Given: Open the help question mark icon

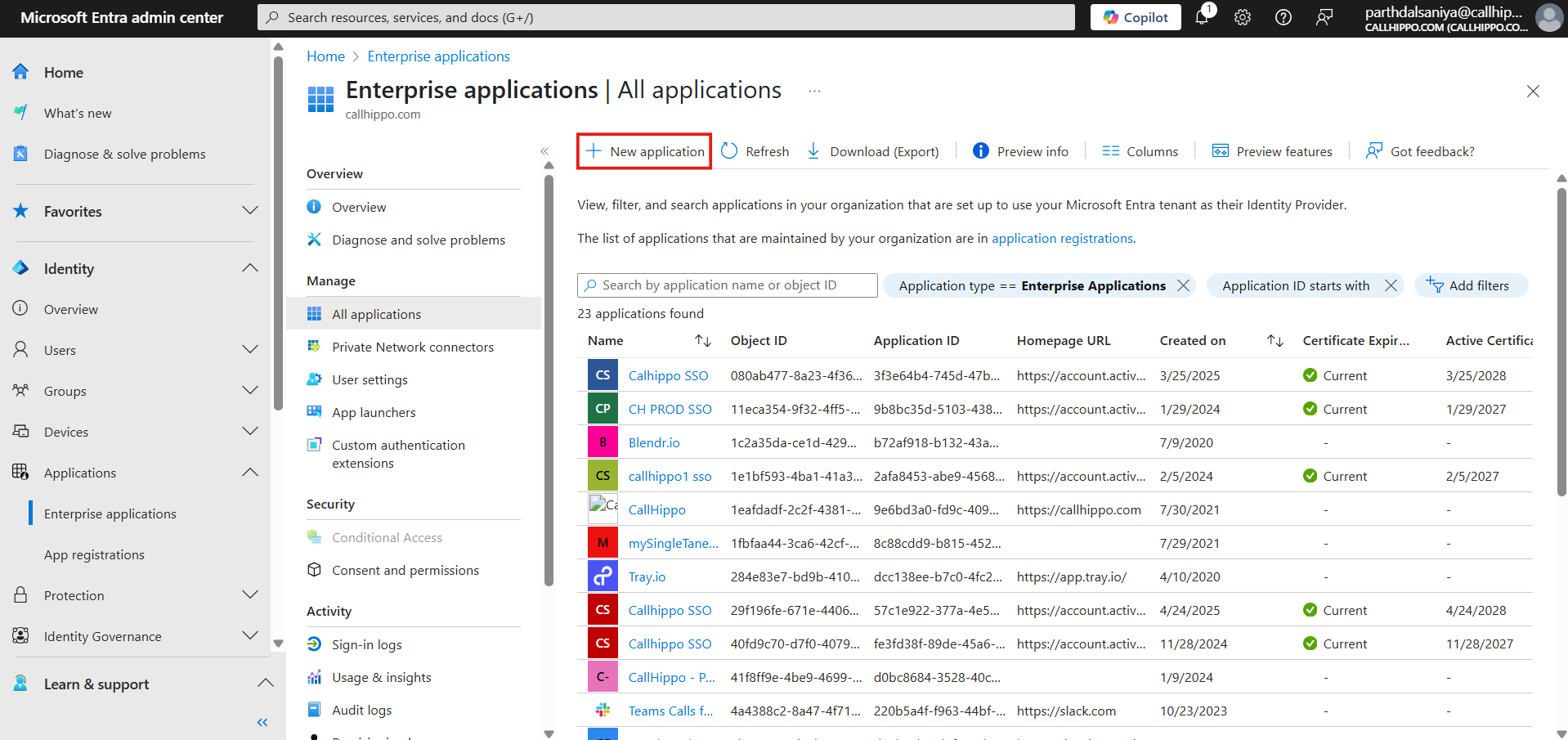Looking at the screenshot, I should pos(1284,17).
